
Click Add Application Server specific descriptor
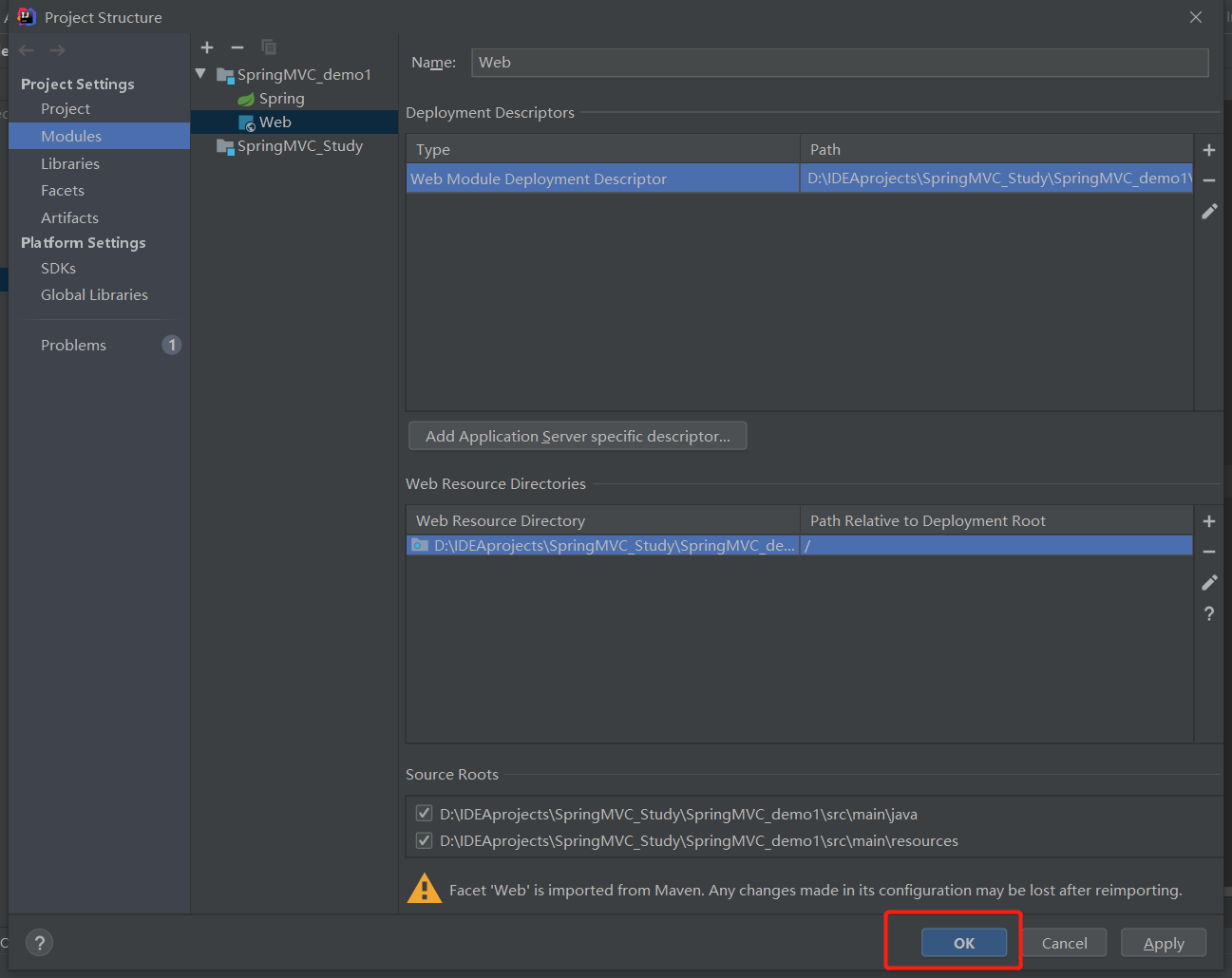tap(578, 436)
